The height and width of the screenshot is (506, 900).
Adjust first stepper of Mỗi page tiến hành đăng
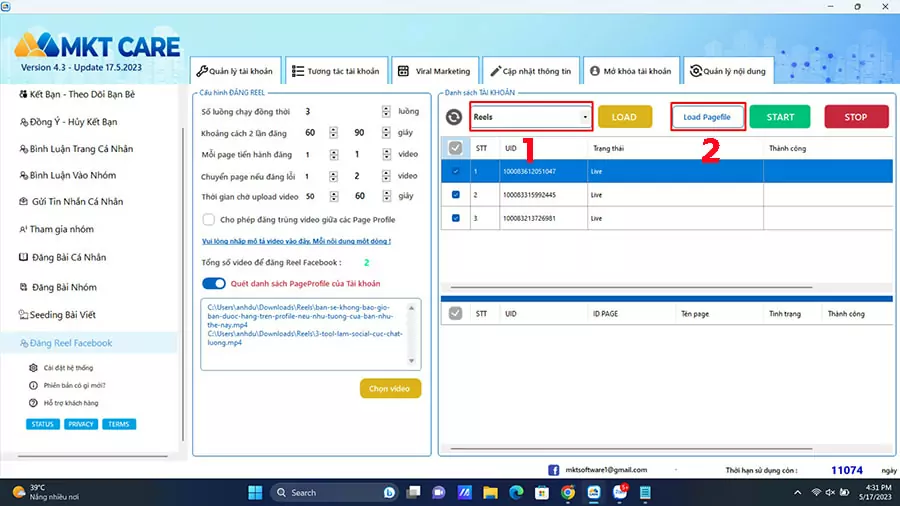(x=333, y=154)
